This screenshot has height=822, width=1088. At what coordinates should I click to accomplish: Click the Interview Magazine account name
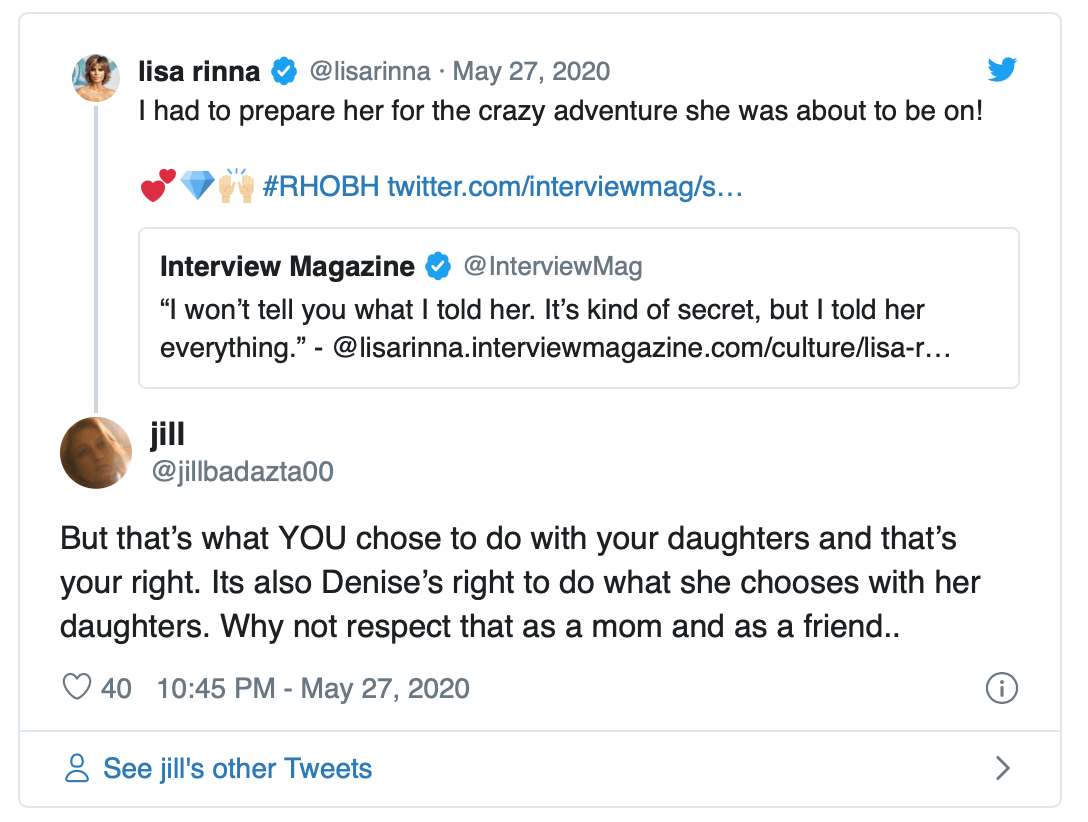coord(287,266)
